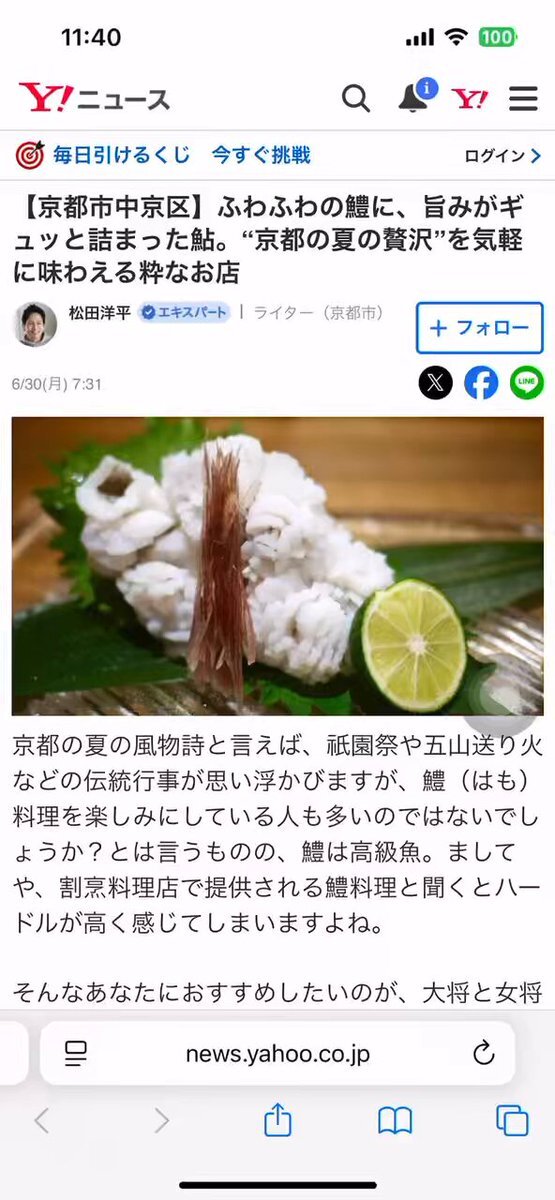This screenshot has width=555, height=1200.
Task: Tap the red Yahoo! logo icon
Action: tap(469, 98)
